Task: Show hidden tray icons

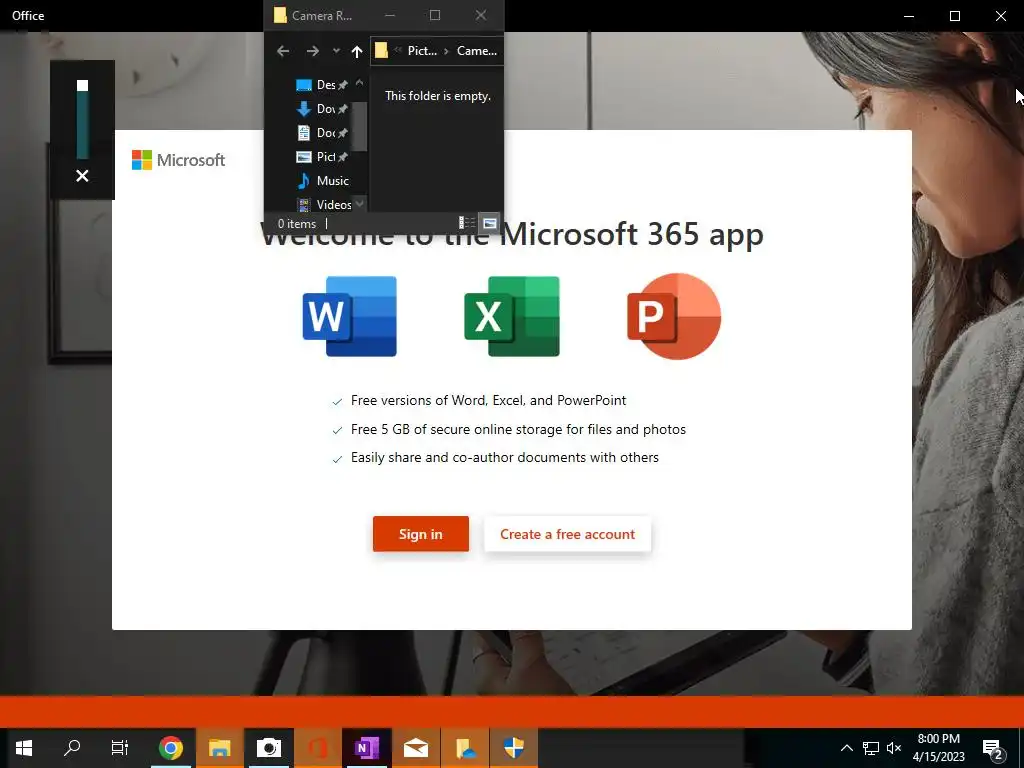Action: click(846, 748)
